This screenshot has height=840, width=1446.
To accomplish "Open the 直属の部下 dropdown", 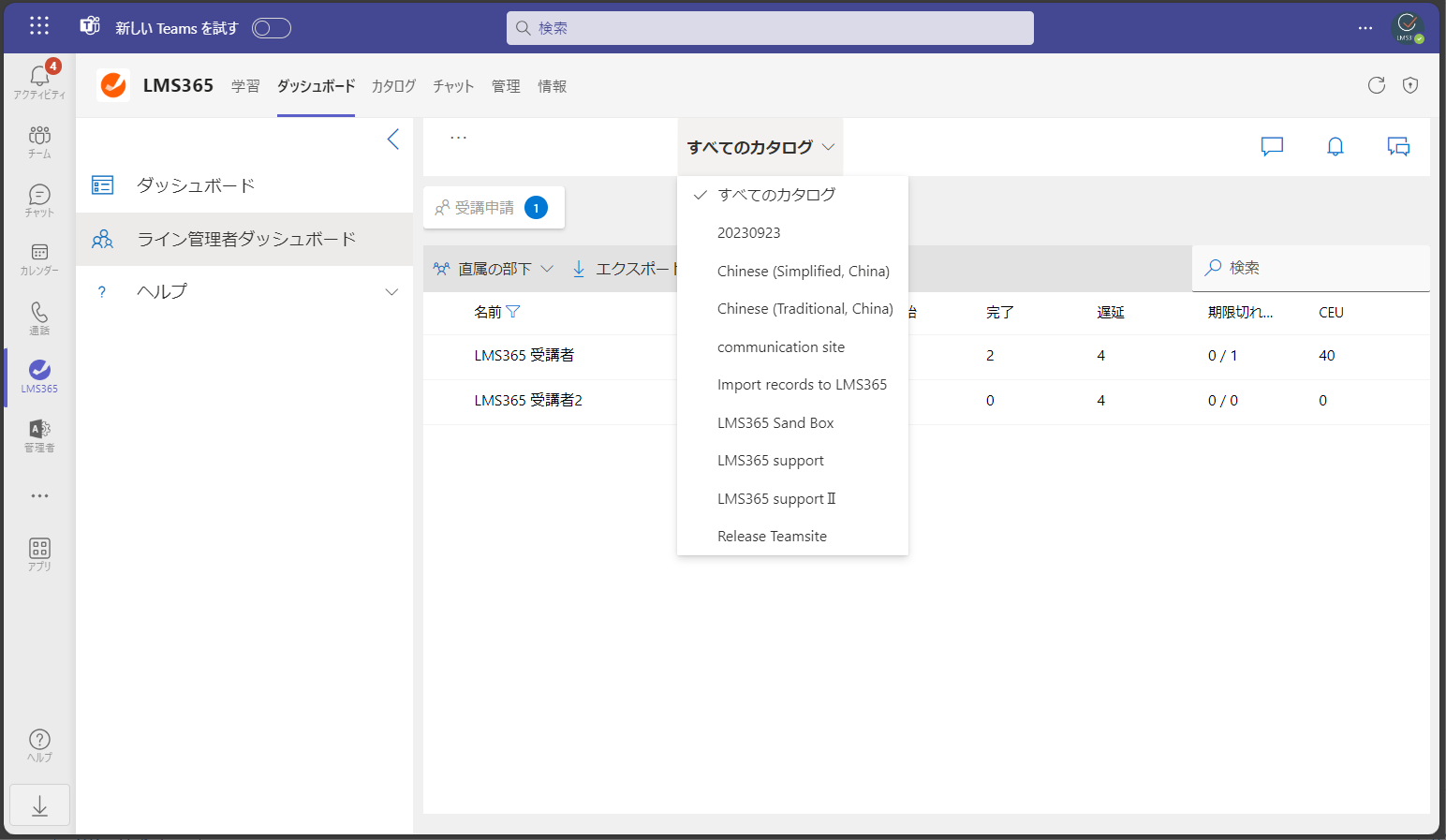I will click(494, 269).
